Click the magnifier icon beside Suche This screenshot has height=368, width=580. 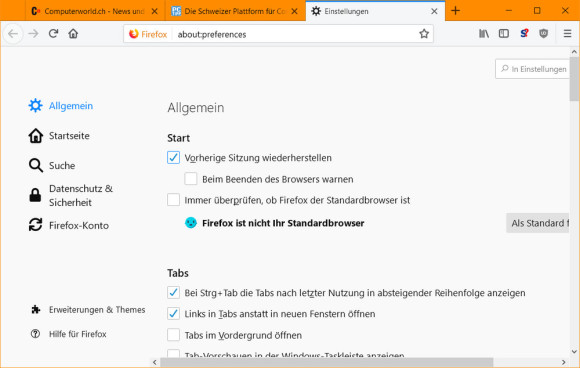36,165
